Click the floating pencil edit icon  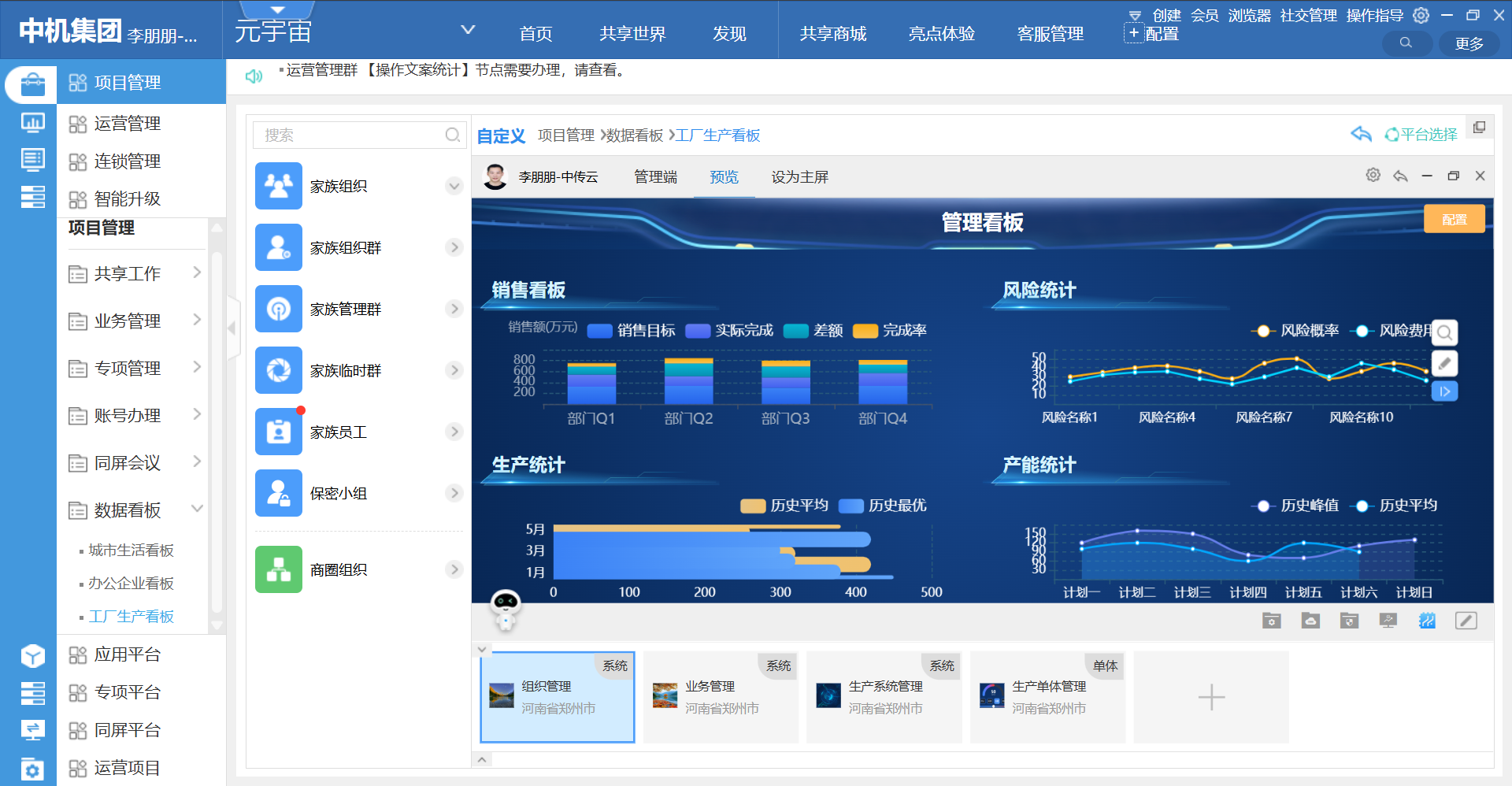click(x=1444, y=363)
